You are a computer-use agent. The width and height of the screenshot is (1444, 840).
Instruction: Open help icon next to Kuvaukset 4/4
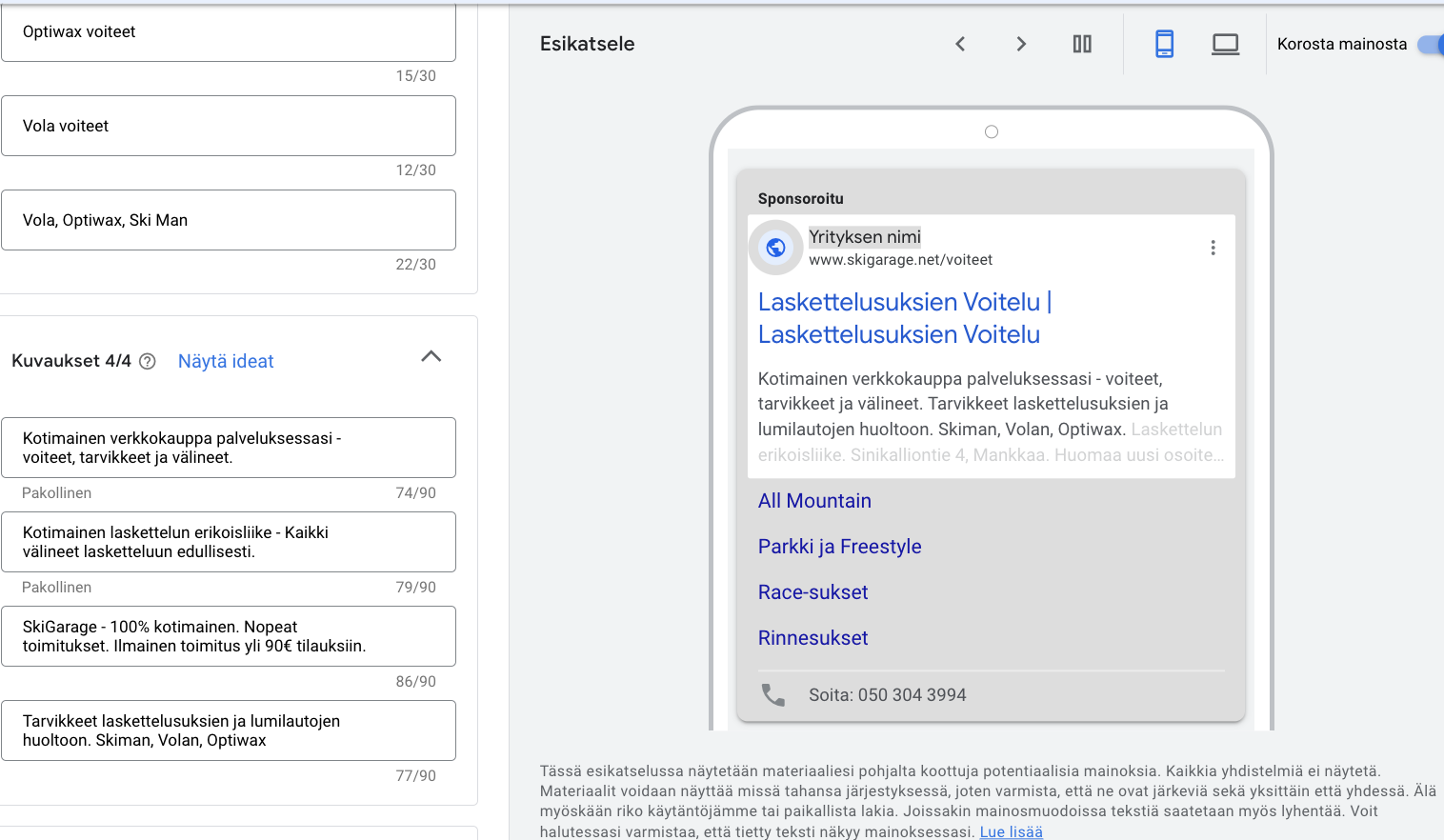pos(148,361)
